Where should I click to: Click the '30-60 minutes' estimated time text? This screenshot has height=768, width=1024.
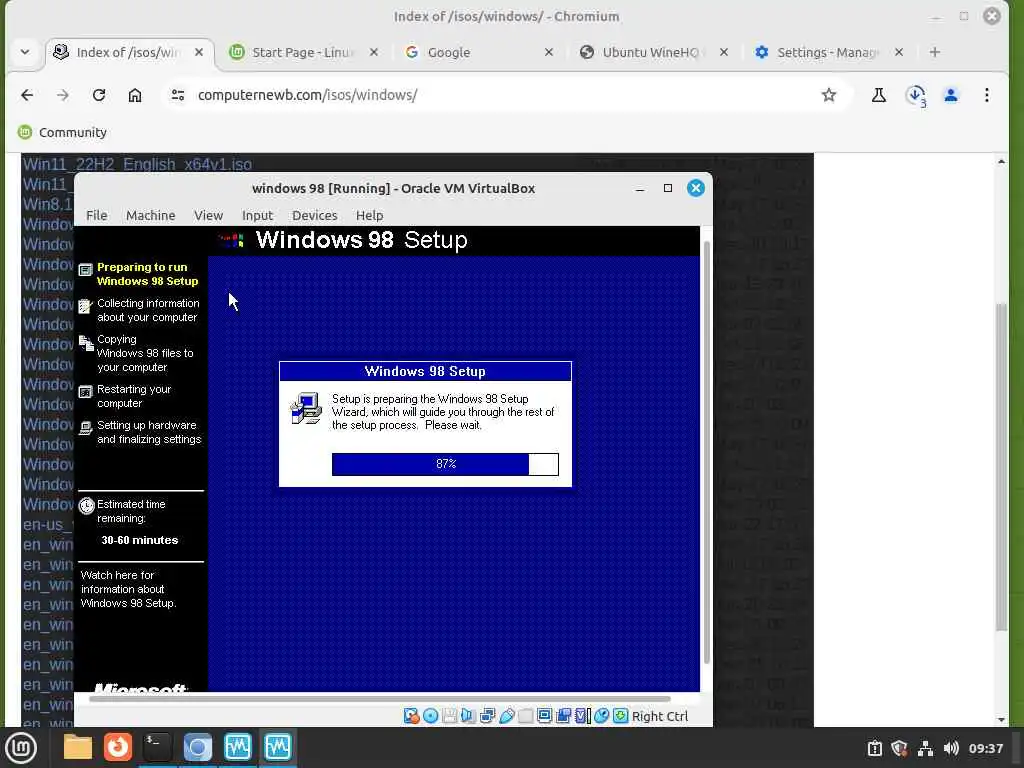click(x=140, y=540)
